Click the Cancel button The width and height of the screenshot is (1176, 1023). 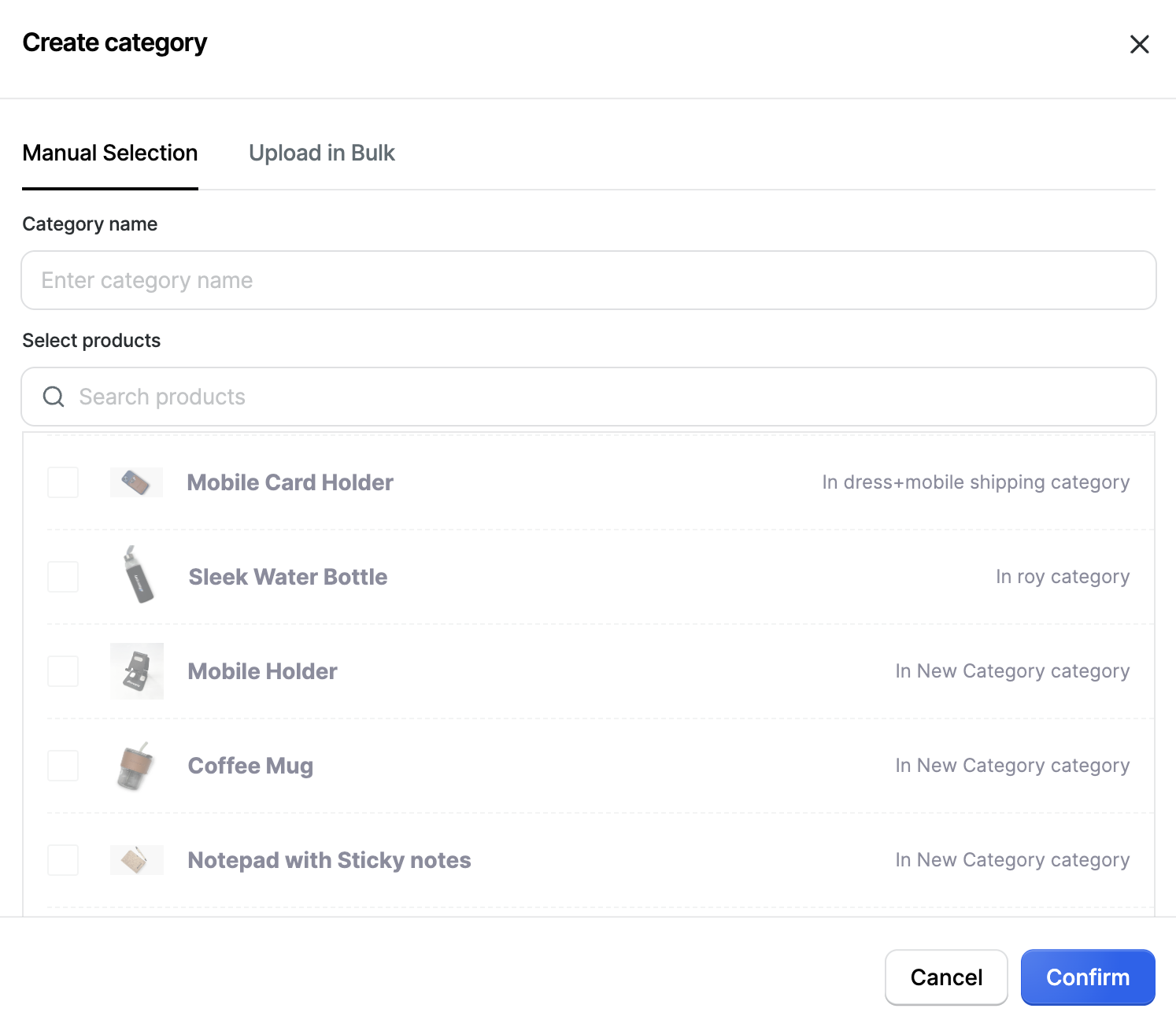tap(945, 977)
